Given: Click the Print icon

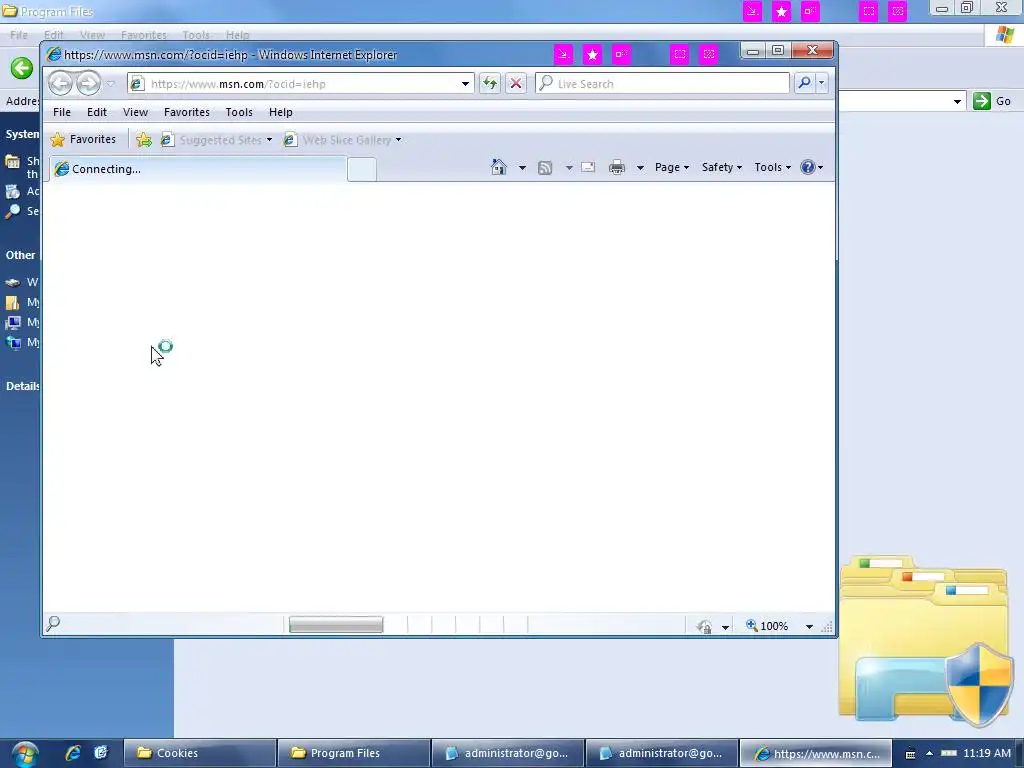Looking at the screenshot, I should [616, 168].
